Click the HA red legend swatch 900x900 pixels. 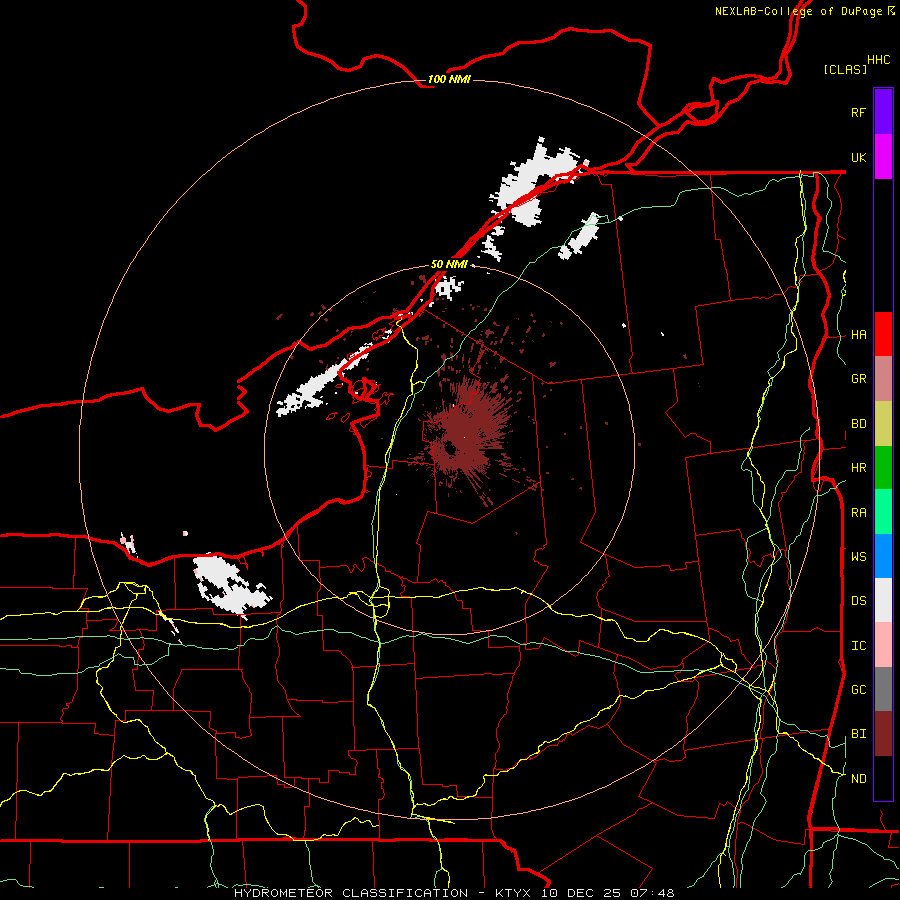click(x=883, y=334)
